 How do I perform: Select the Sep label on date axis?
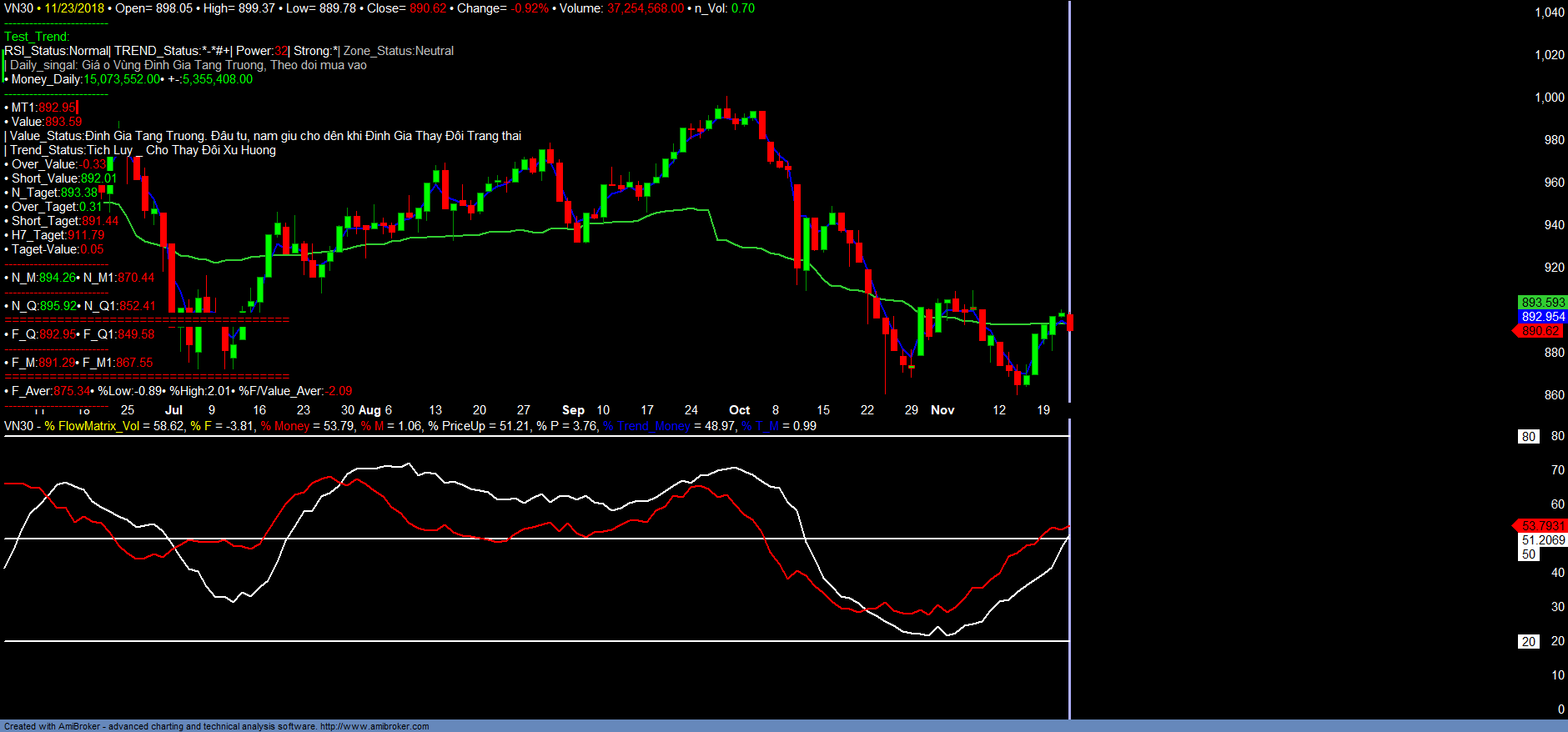(573, 410)
